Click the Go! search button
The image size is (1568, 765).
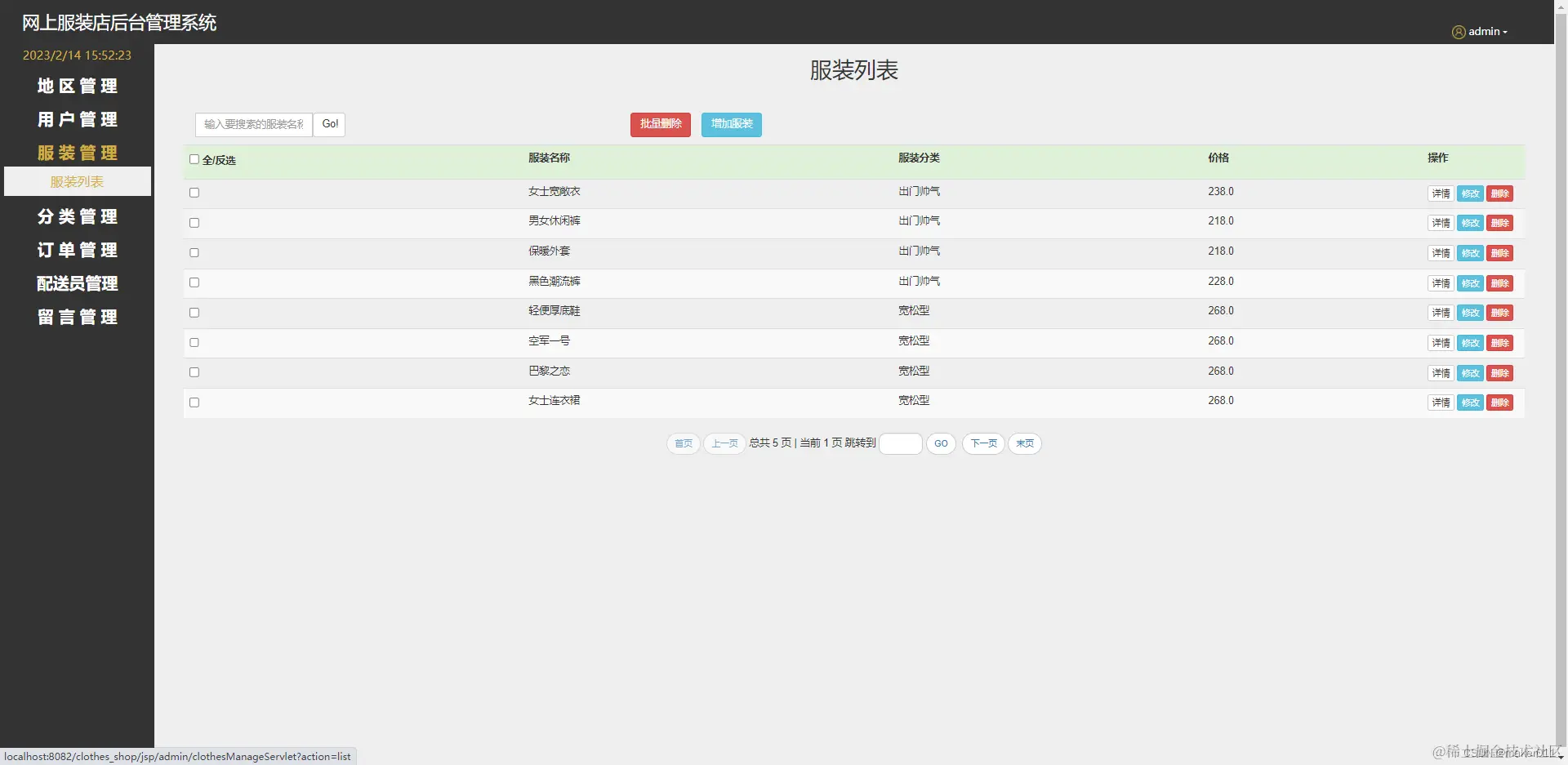(x=330, y=124)
